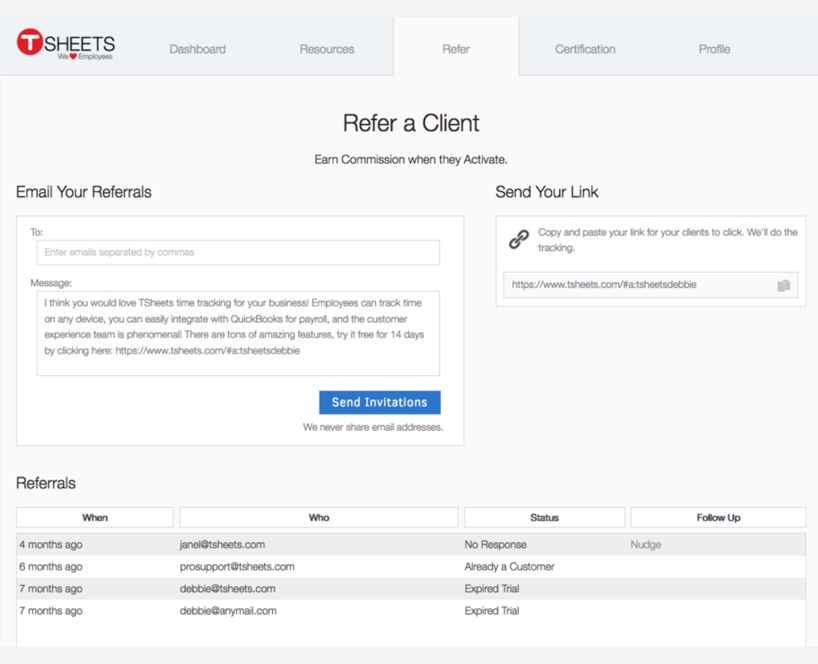Viewport: 818px width, 664px height.
Task: Select debbie@anymail.com email cell
Action: click(x=228, y=611)
